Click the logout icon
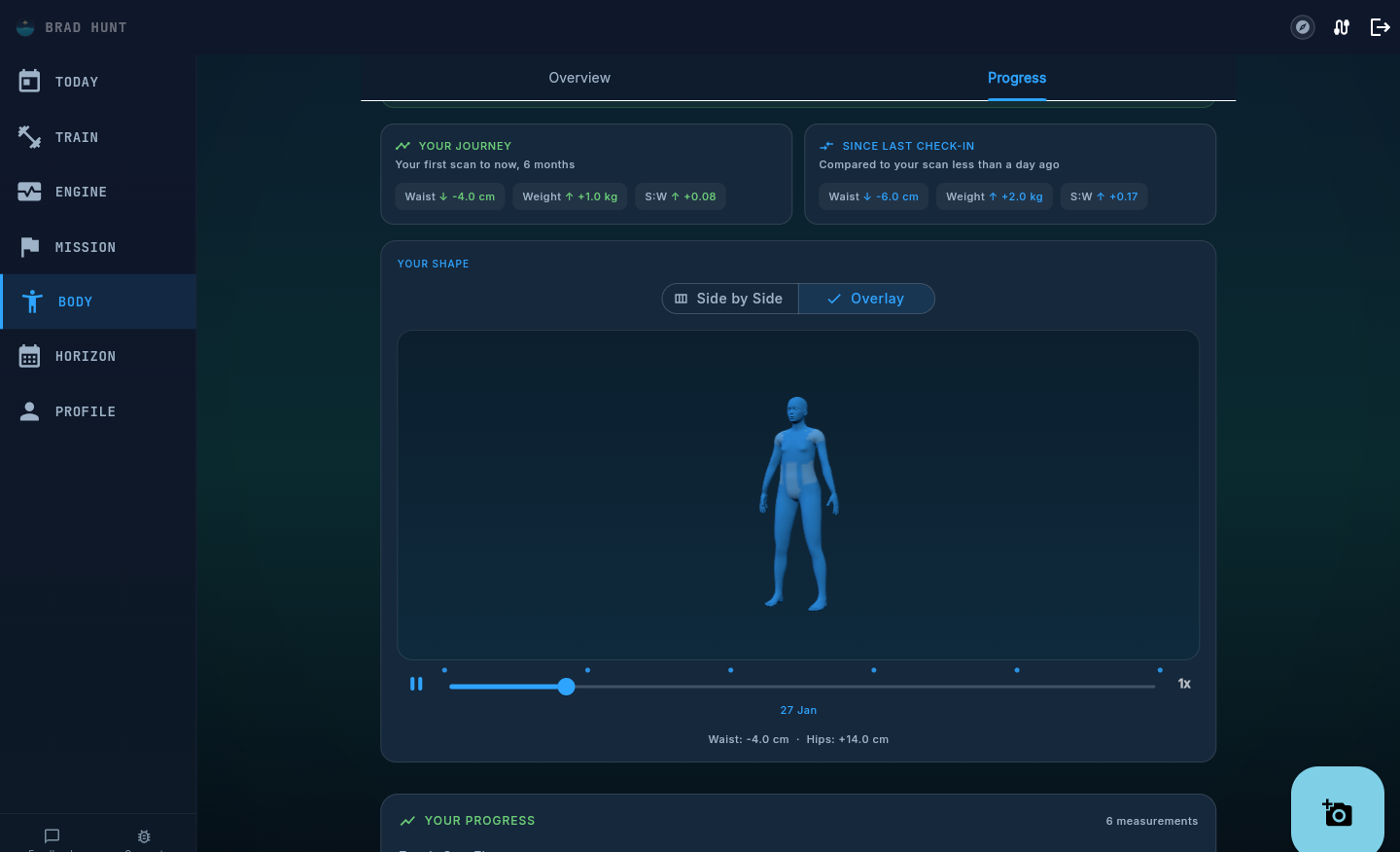1400x852 pixels. point(1381,27)
